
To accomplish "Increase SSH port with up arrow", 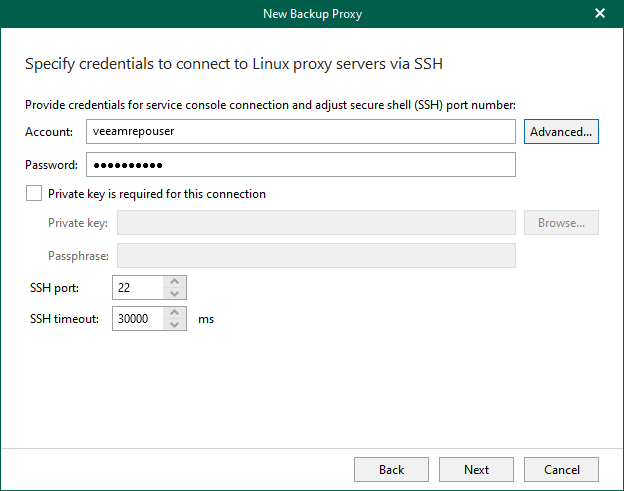I will coord(175,282).
